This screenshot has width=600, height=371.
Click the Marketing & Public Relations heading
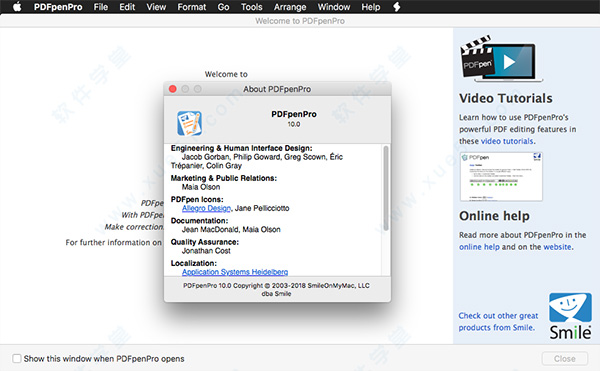pyautogui.click(x=223, y=178)
